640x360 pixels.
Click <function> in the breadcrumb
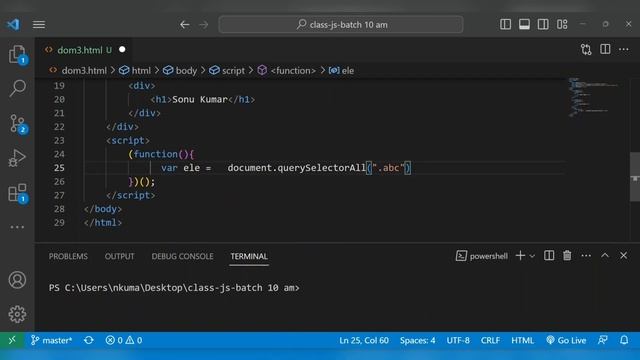(x=293, y=71)
